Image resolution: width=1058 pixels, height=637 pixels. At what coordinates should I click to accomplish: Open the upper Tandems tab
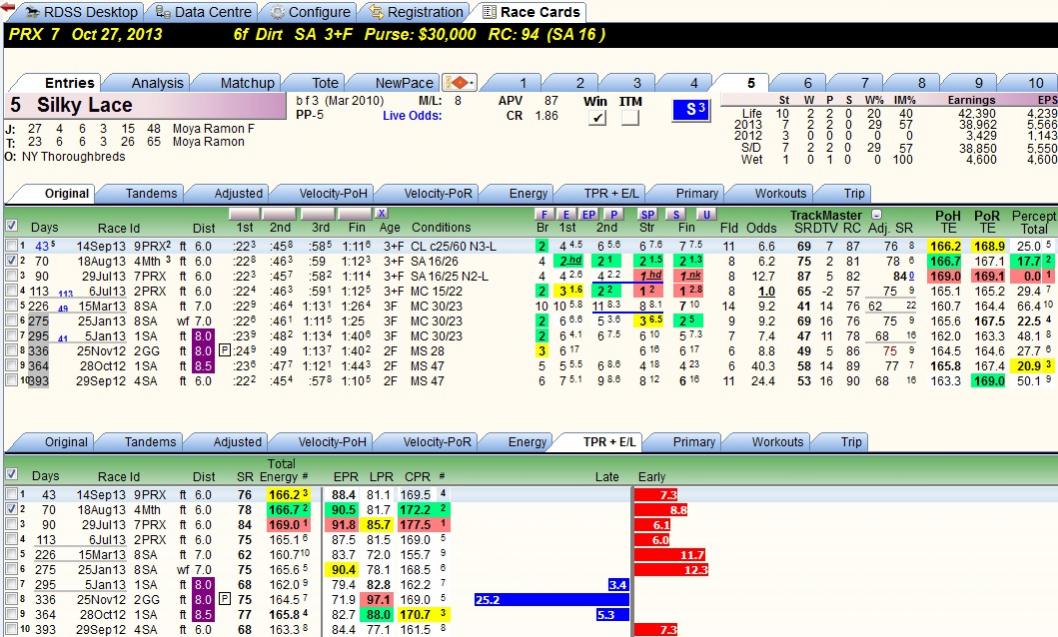point(150,194)
